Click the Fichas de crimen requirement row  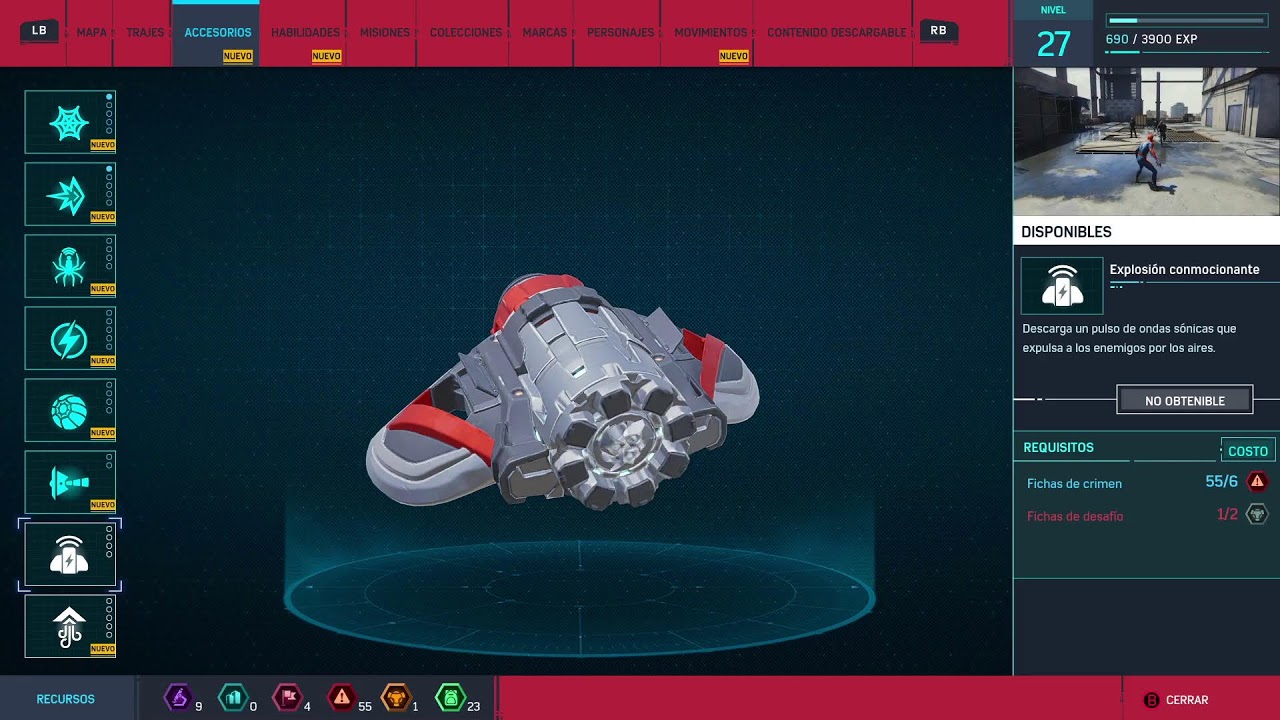click(1147, 482)
